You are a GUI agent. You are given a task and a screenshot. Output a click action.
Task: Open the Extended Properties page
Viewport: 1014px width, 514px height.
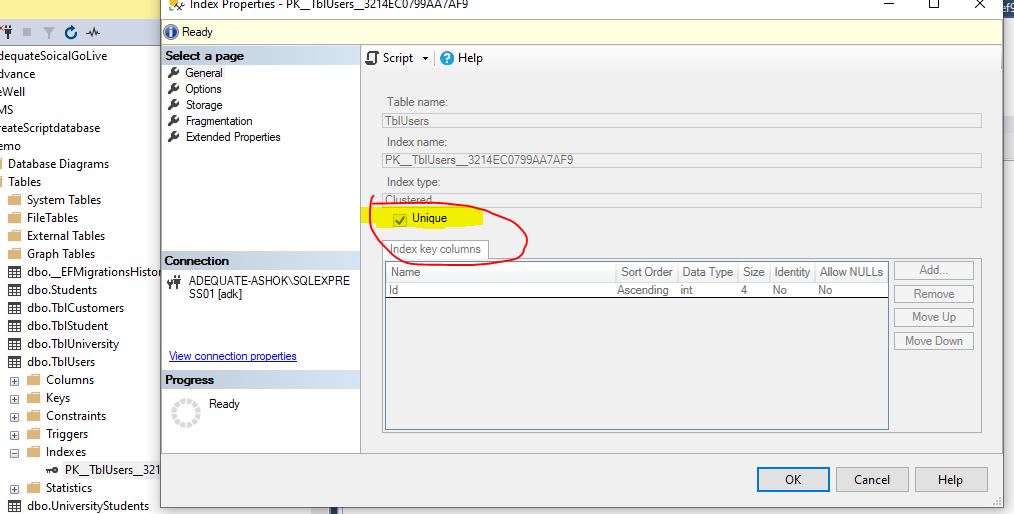coord(233,137)
